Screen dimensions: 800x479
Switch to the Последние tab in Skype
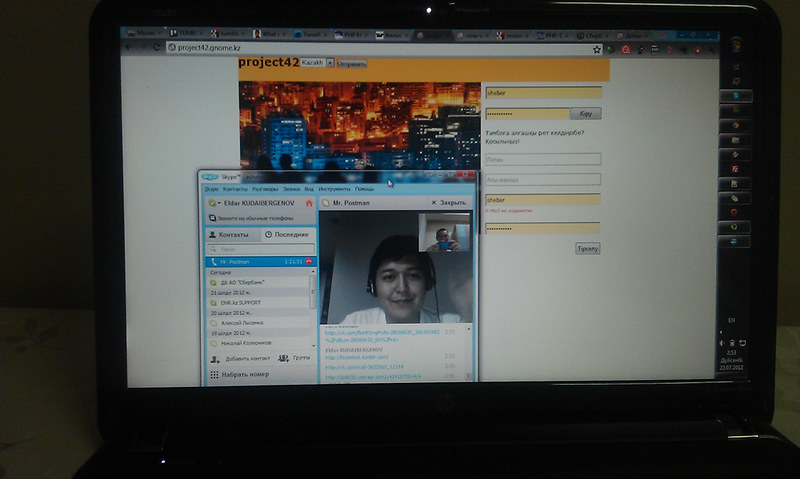[289, 235]
